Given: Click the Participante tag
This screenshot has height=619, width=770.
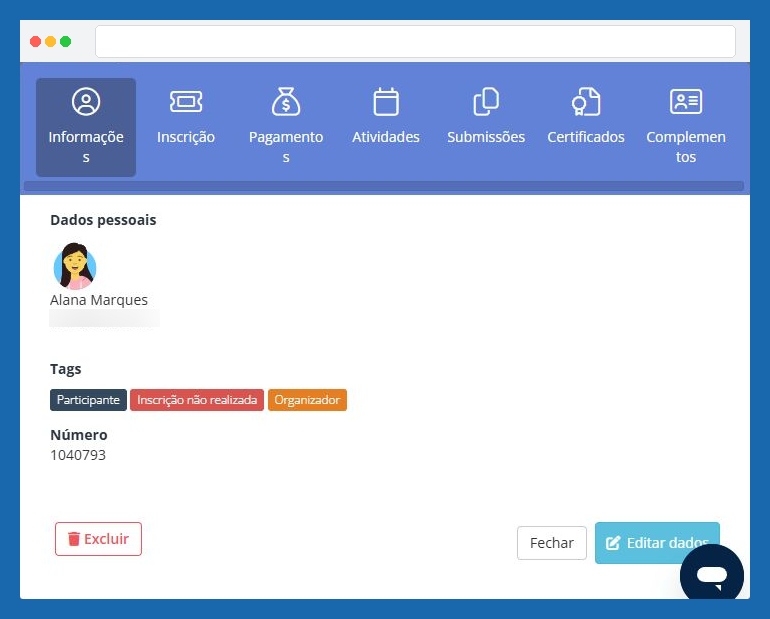Looking at the screenshot, I should [x=88, y=400].
